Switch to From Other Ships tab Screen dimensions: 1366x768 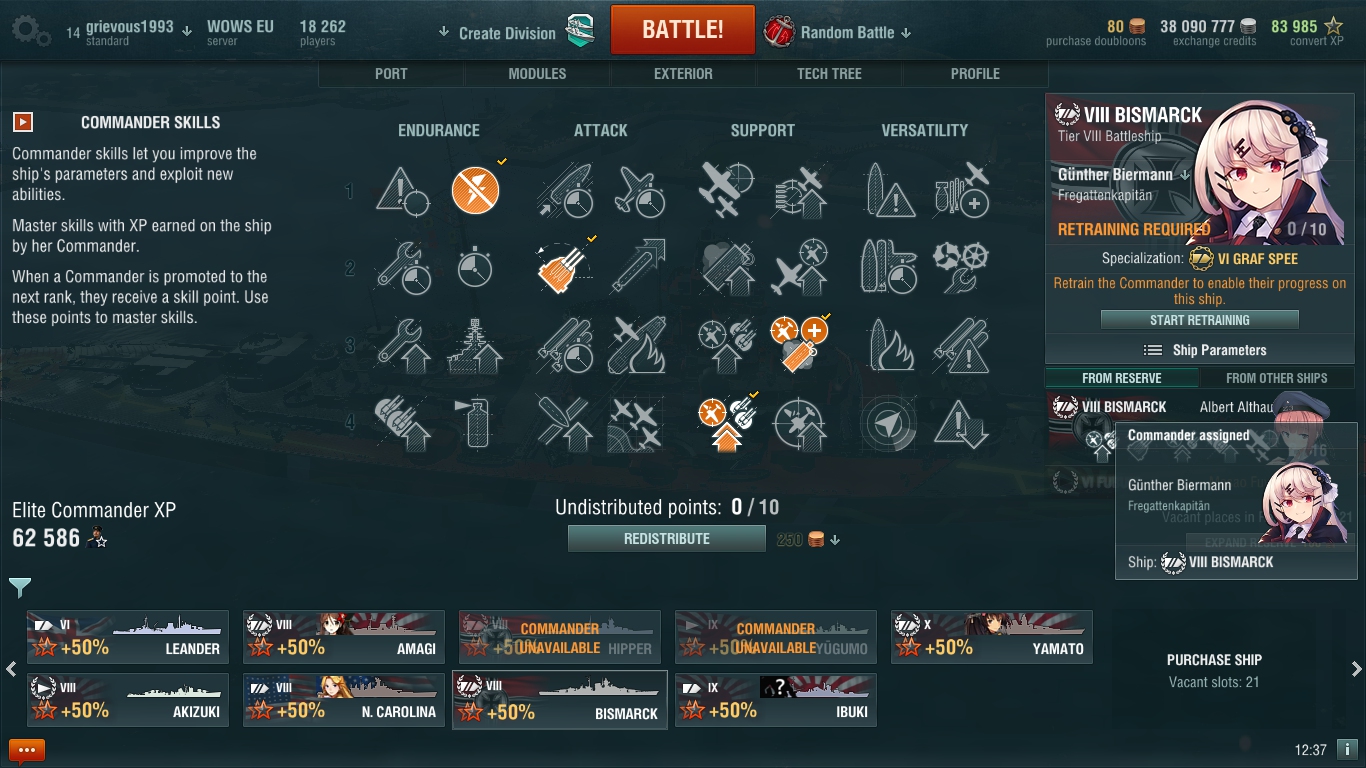pyautogui.click(x=1276, y=378)
